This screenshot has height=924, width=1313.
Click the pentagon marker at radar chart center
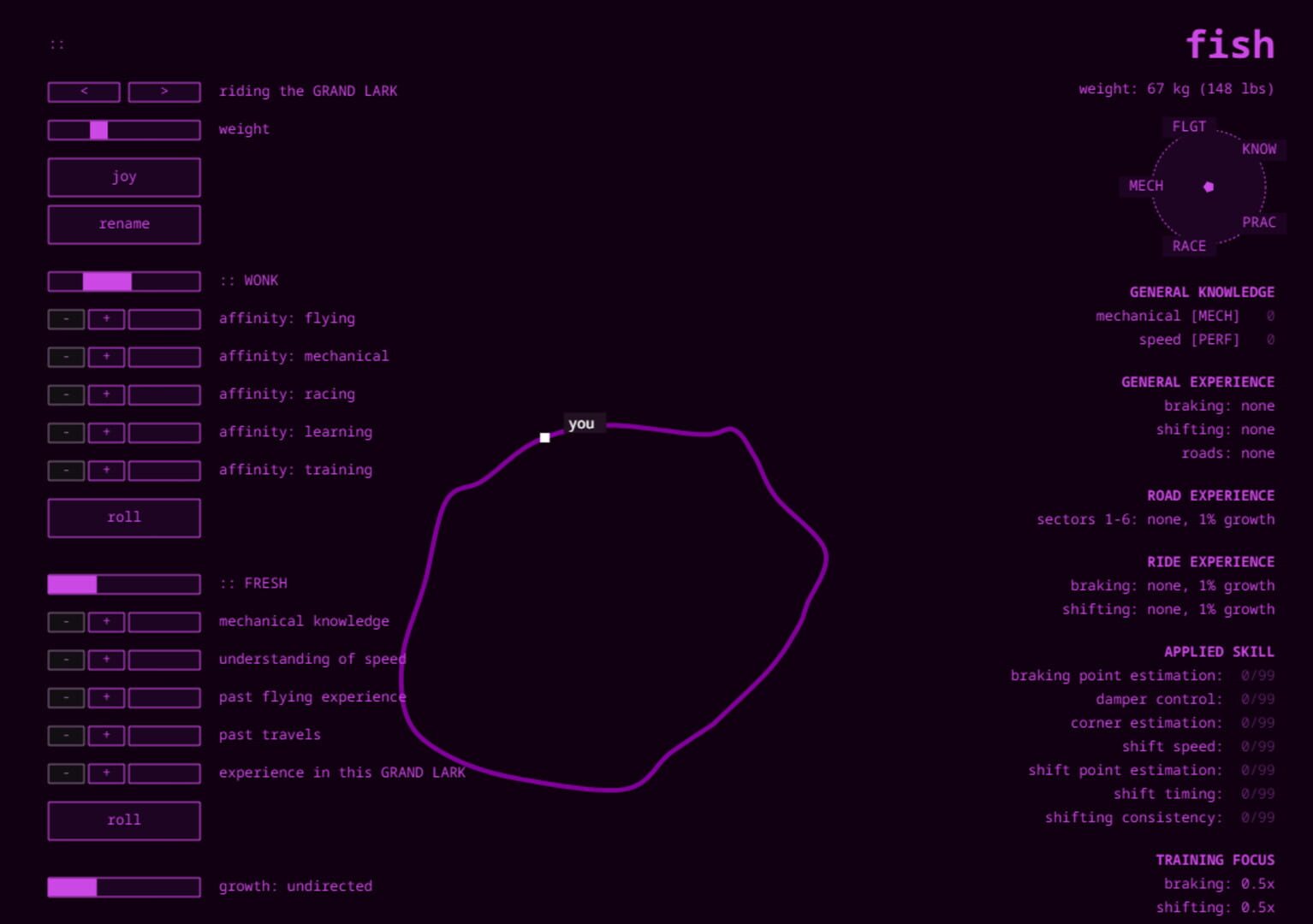[x=1209, y=186]
